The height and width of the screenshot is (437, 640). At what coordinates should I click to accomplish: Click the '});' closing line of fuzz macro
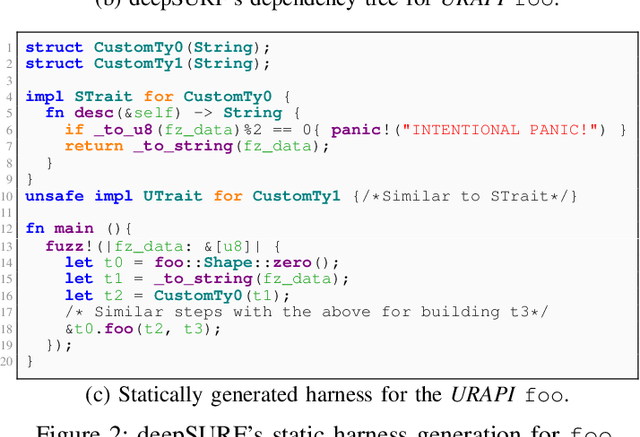[x=59, y=345]
